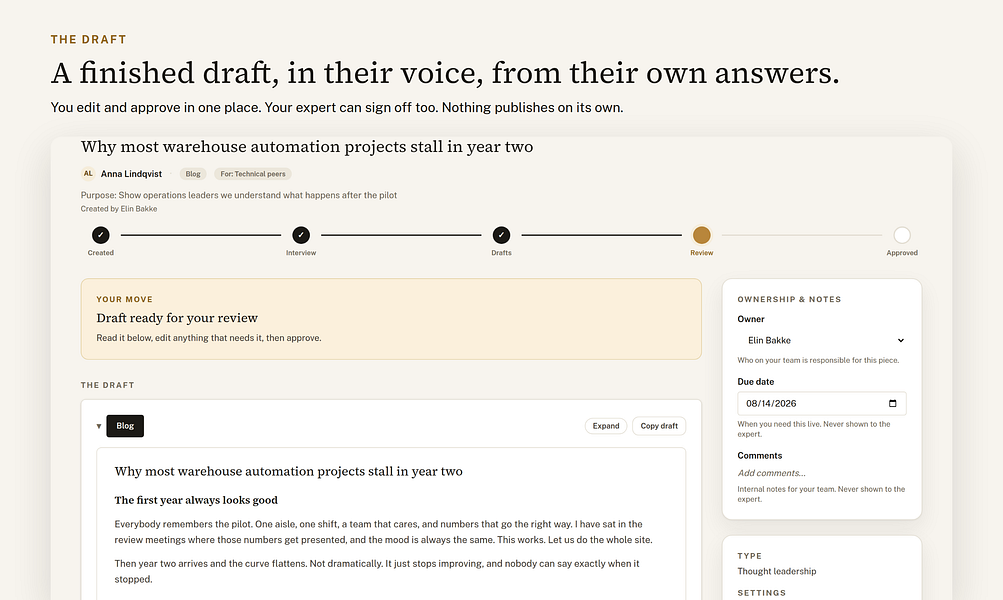The width and height of the screenshot is (1003, 600).
Task: Click Created by Elin Bakke text
Action: click(x=119, y=209)
